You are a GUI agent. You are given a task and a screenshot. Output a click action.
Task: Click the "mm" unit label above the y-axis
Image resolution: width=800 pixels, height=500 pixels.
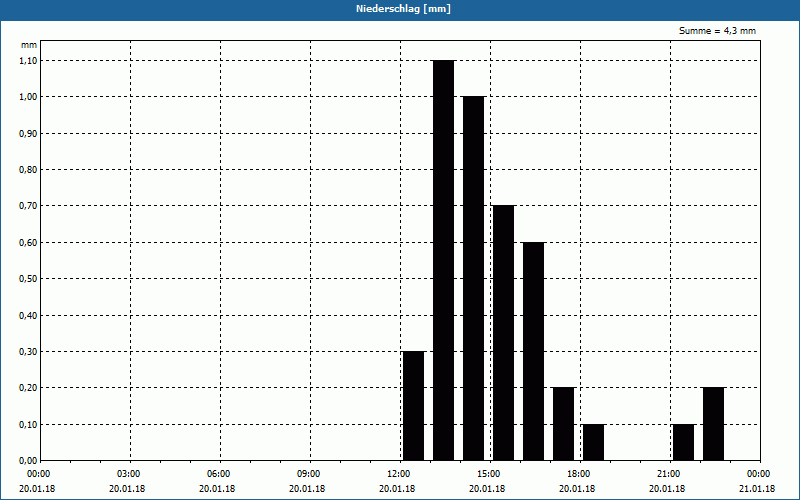(x=29, y=45)
